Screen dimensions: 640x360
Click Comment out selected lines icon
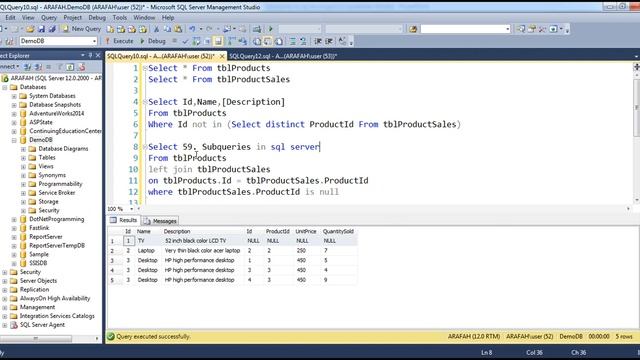[x=293, y=41]
